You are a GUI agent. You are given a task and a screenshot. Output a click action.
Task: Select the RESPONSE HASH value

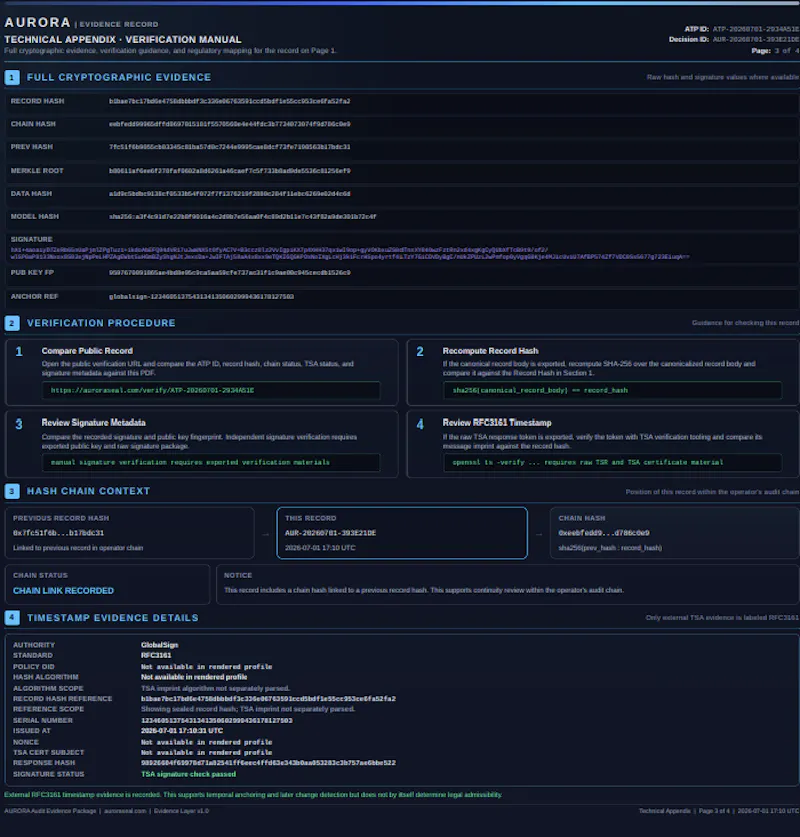[x=268, y=763]
